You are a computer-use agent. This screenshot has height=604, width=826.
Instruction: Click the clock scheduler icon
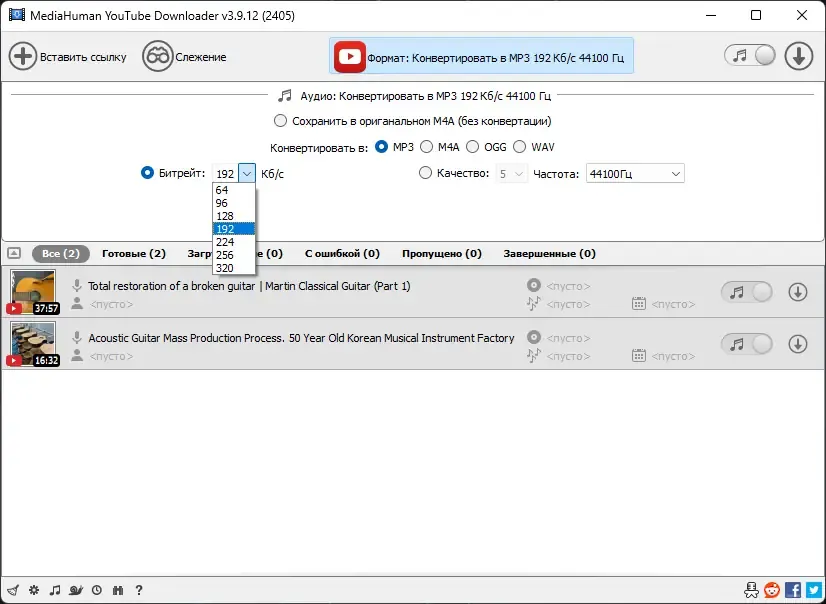tap(96, 590)
